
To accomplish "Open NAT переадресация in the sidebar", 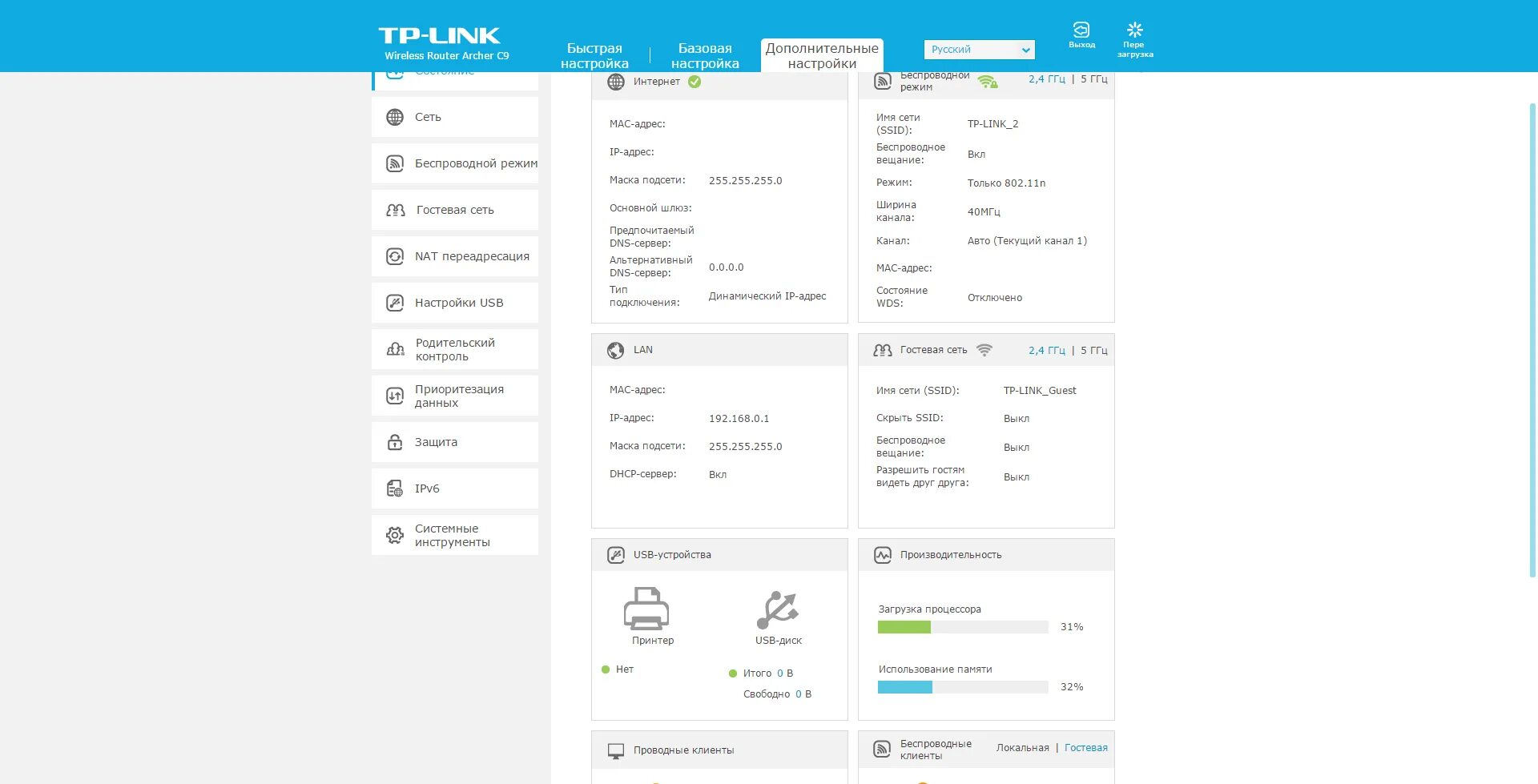I will click(455, 256).
